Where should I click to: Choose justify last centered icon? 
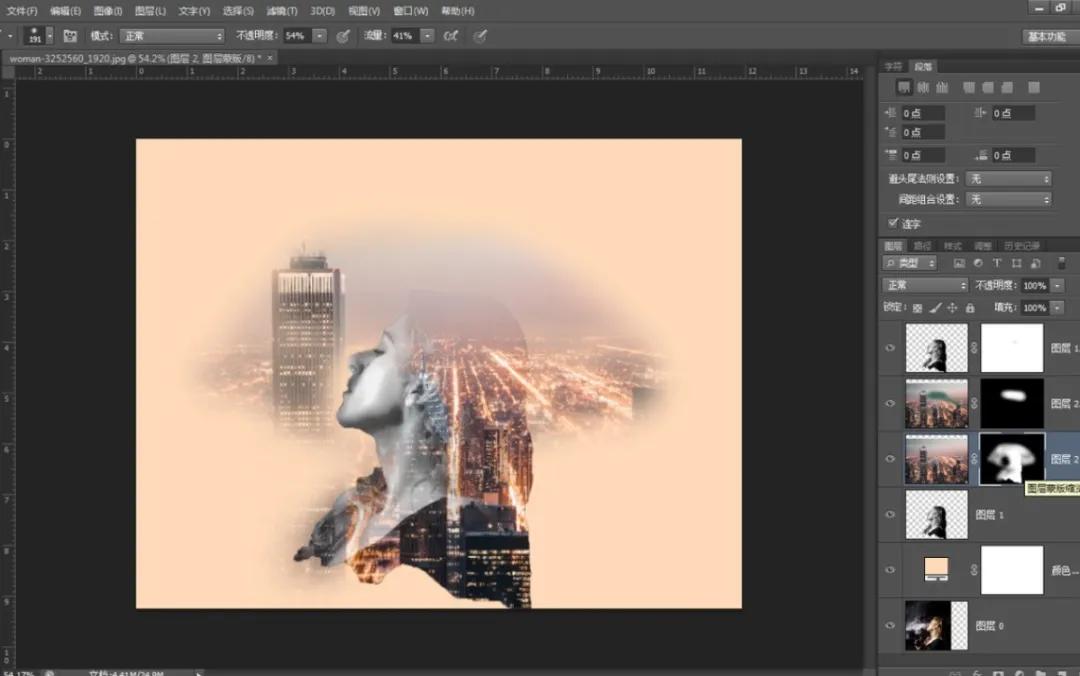point(988,88)
